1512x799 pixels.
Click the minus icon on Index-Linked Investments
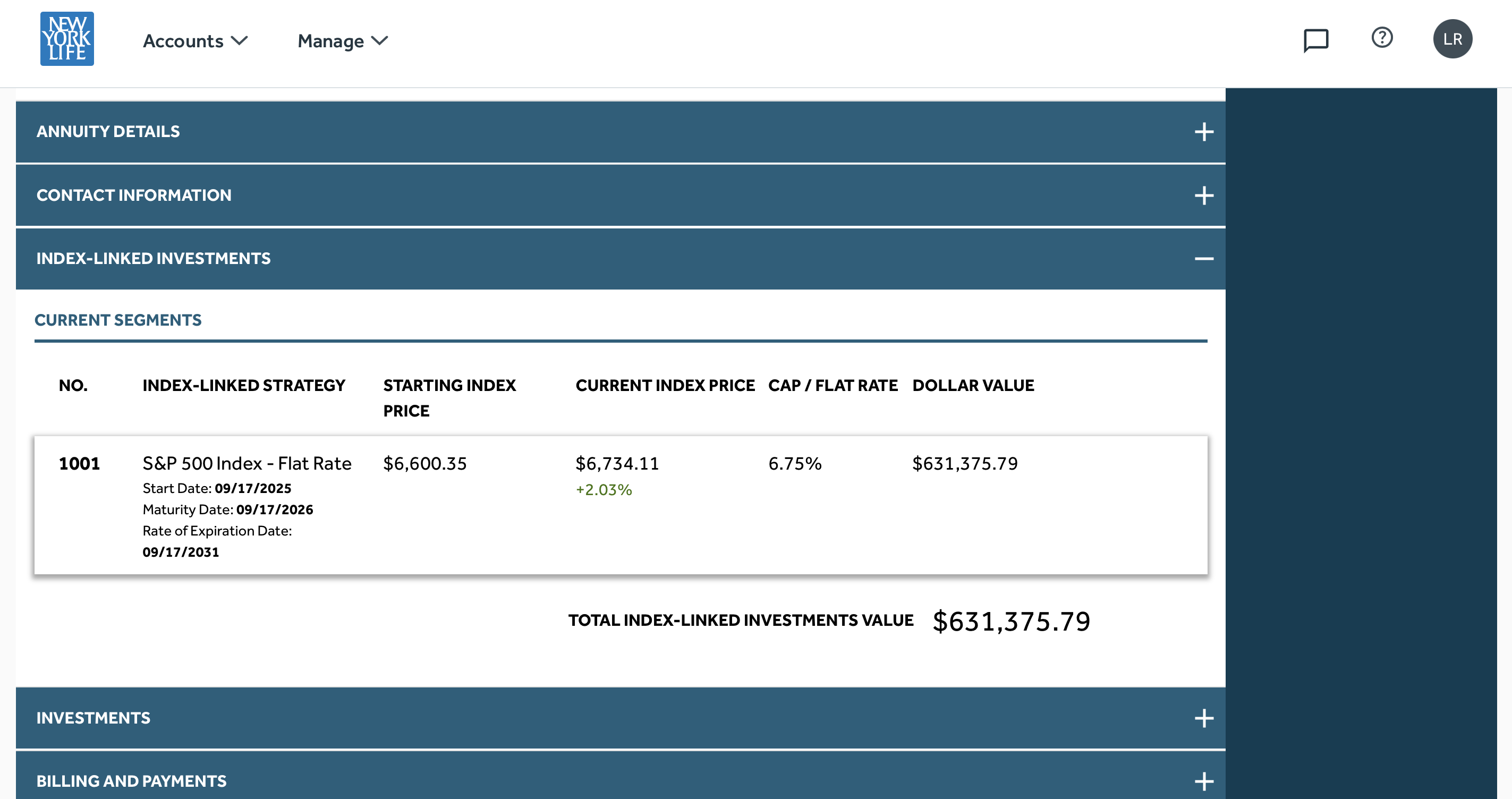tap(1204, 258)
